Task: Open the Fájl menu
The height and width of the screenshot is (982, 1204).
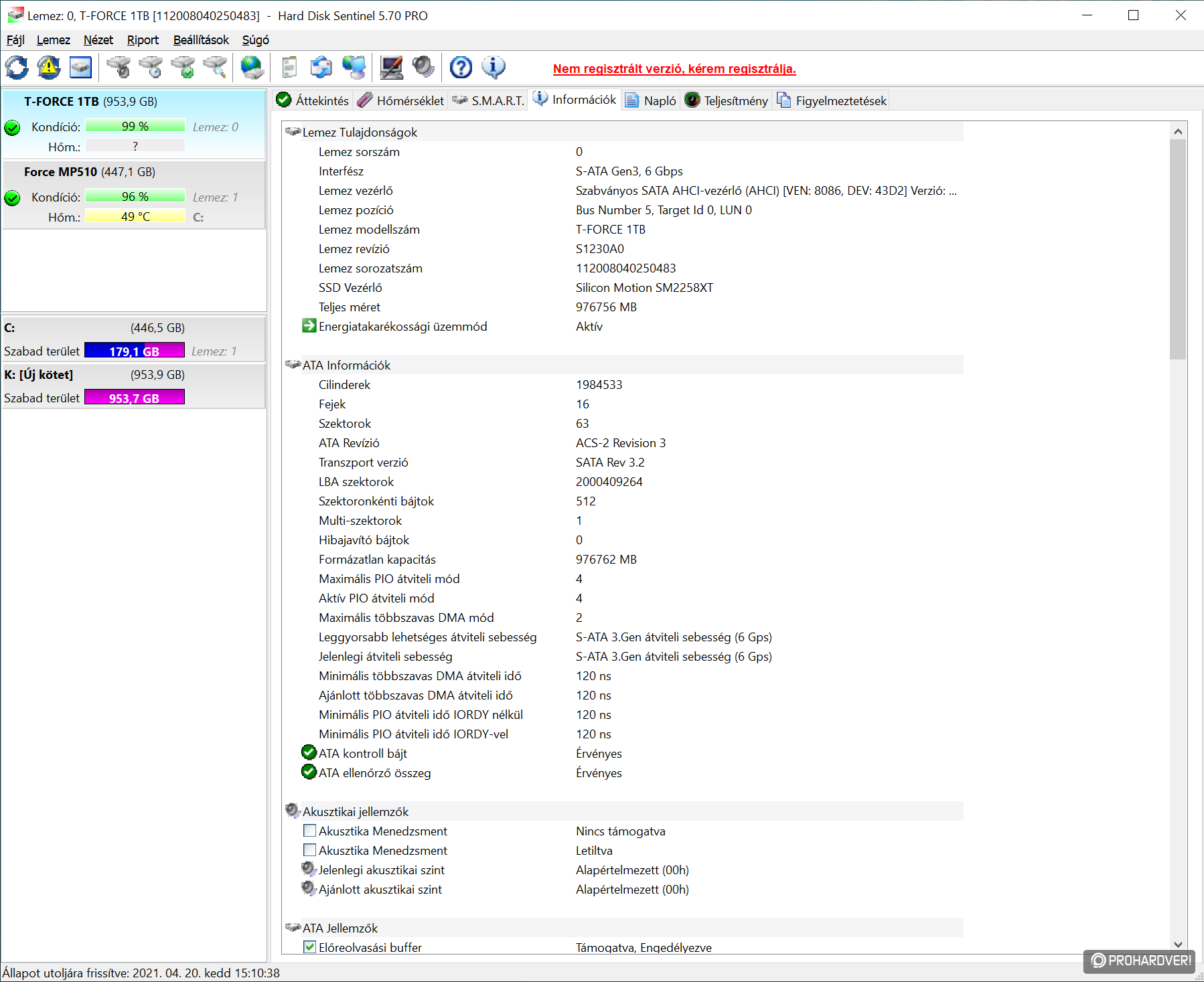Action: pos(15,40)
